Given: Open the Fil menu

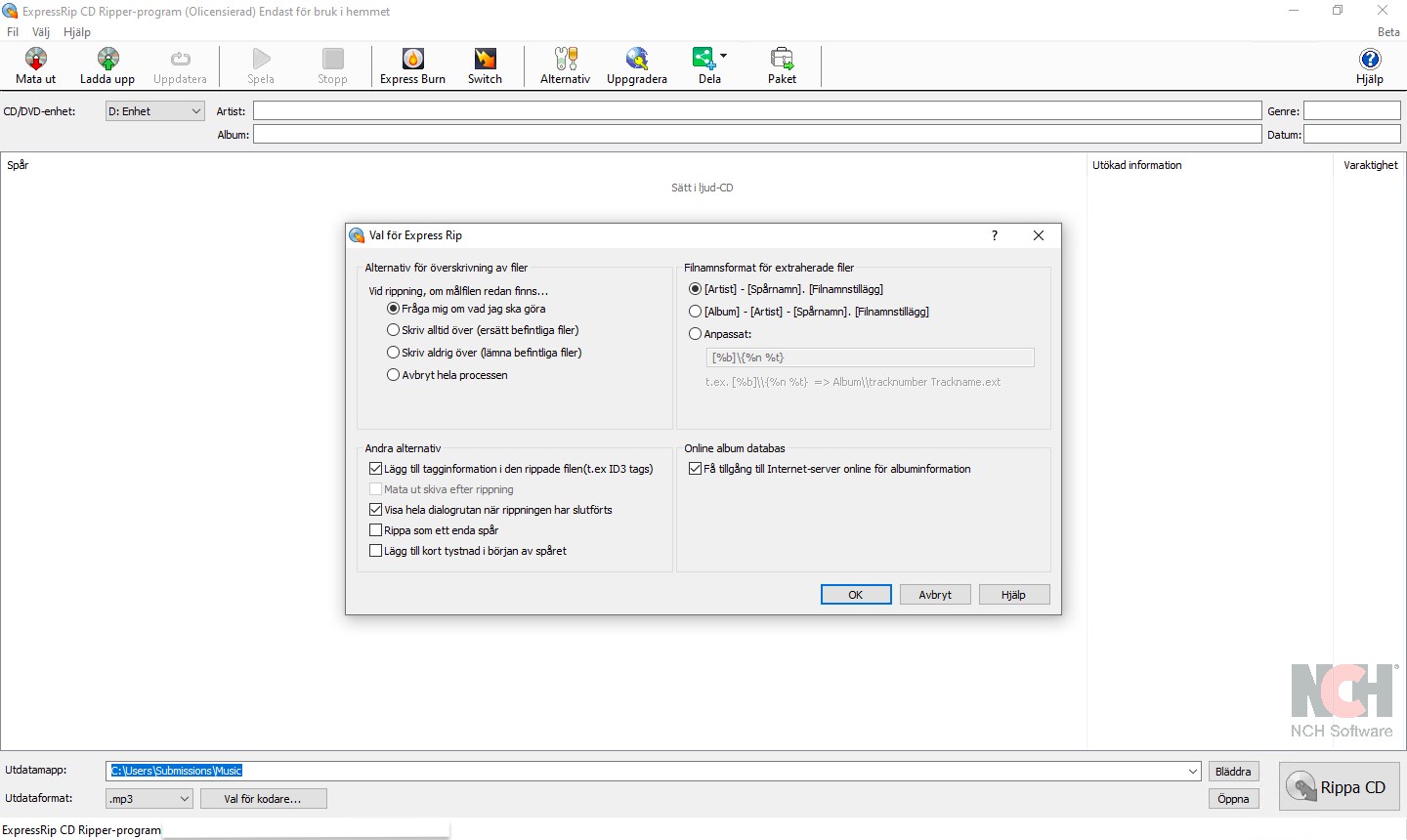Looking at the screenshot, I should coord(13,32).
